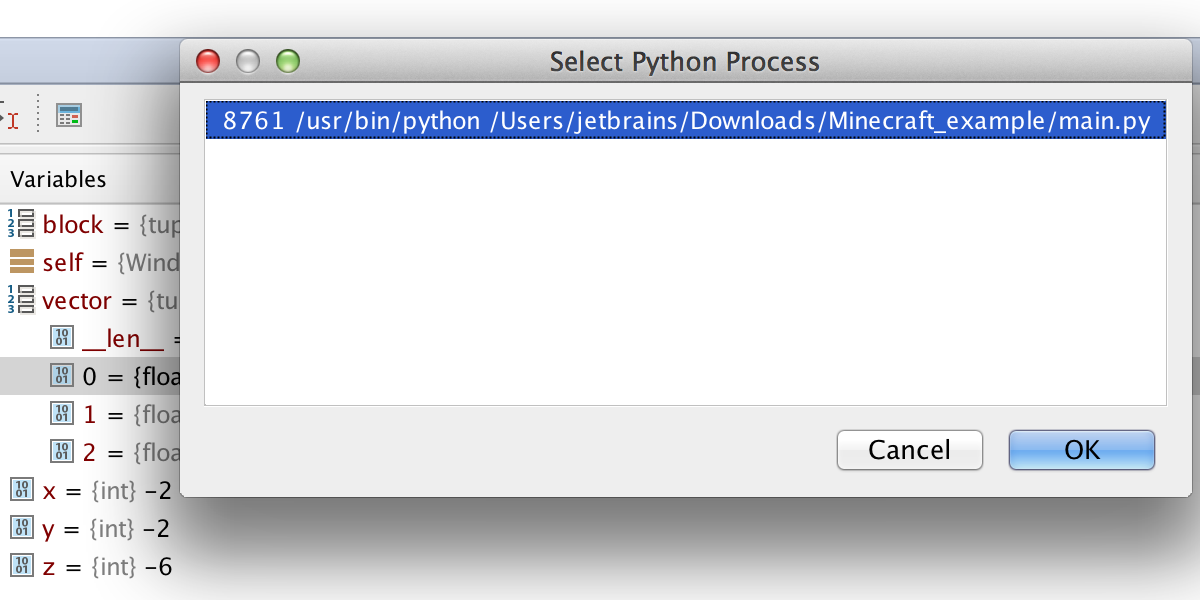Click the tuple icon beside the block variable
This screenshot has width=1200, height=600.
(x=20, y=225)
